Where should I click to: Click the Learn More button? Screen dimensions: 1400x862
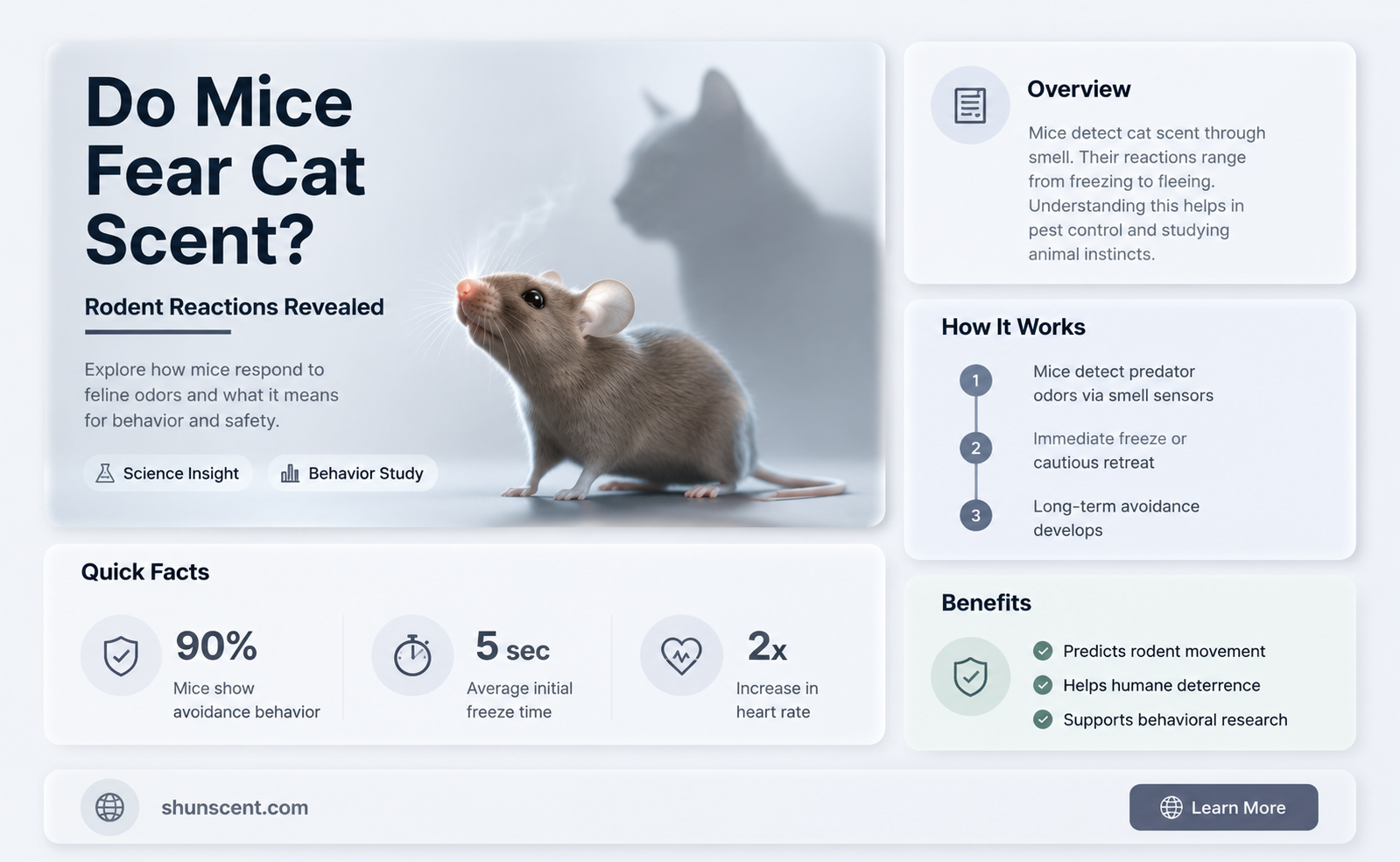point(1223,807)
